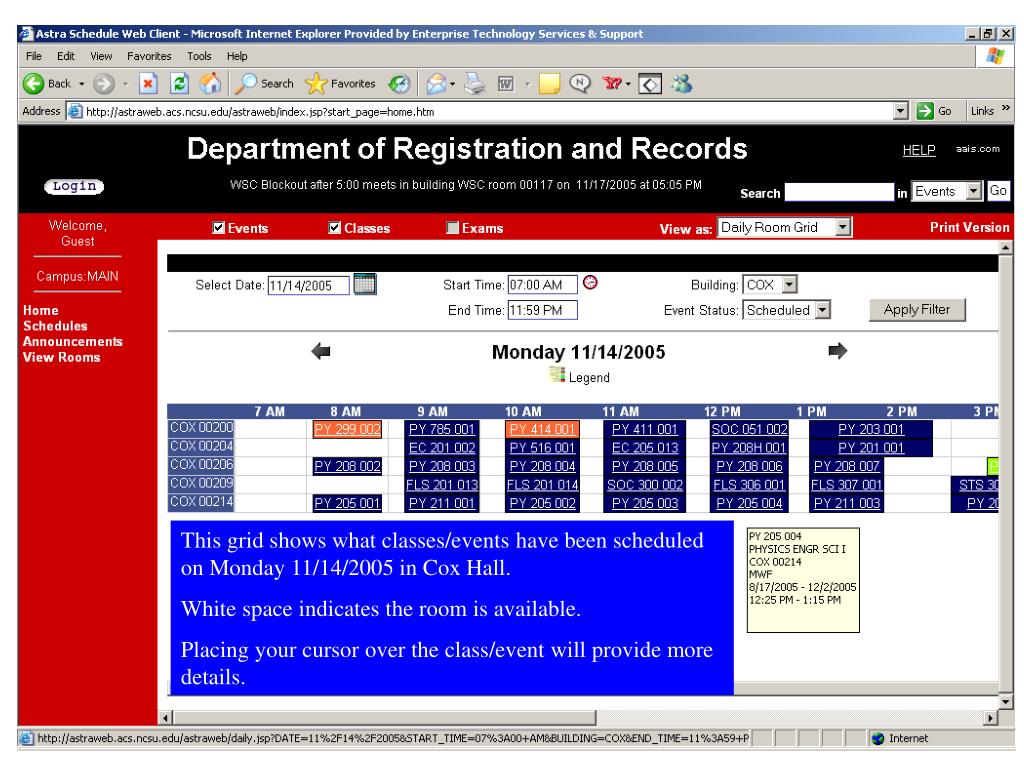The image size is (1024, 768).
Task: Click the Yahoo Y! toolbar icon
Action: pos(612,84)
